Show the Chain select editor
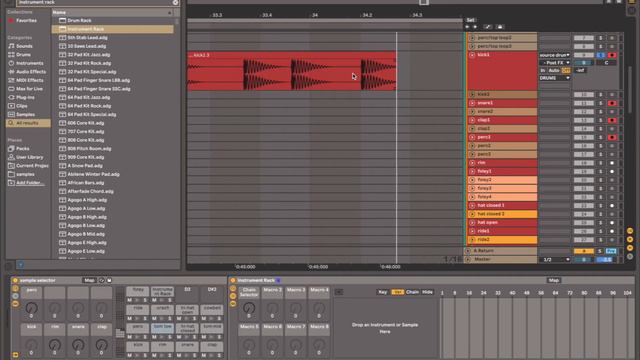 (412, 292)
